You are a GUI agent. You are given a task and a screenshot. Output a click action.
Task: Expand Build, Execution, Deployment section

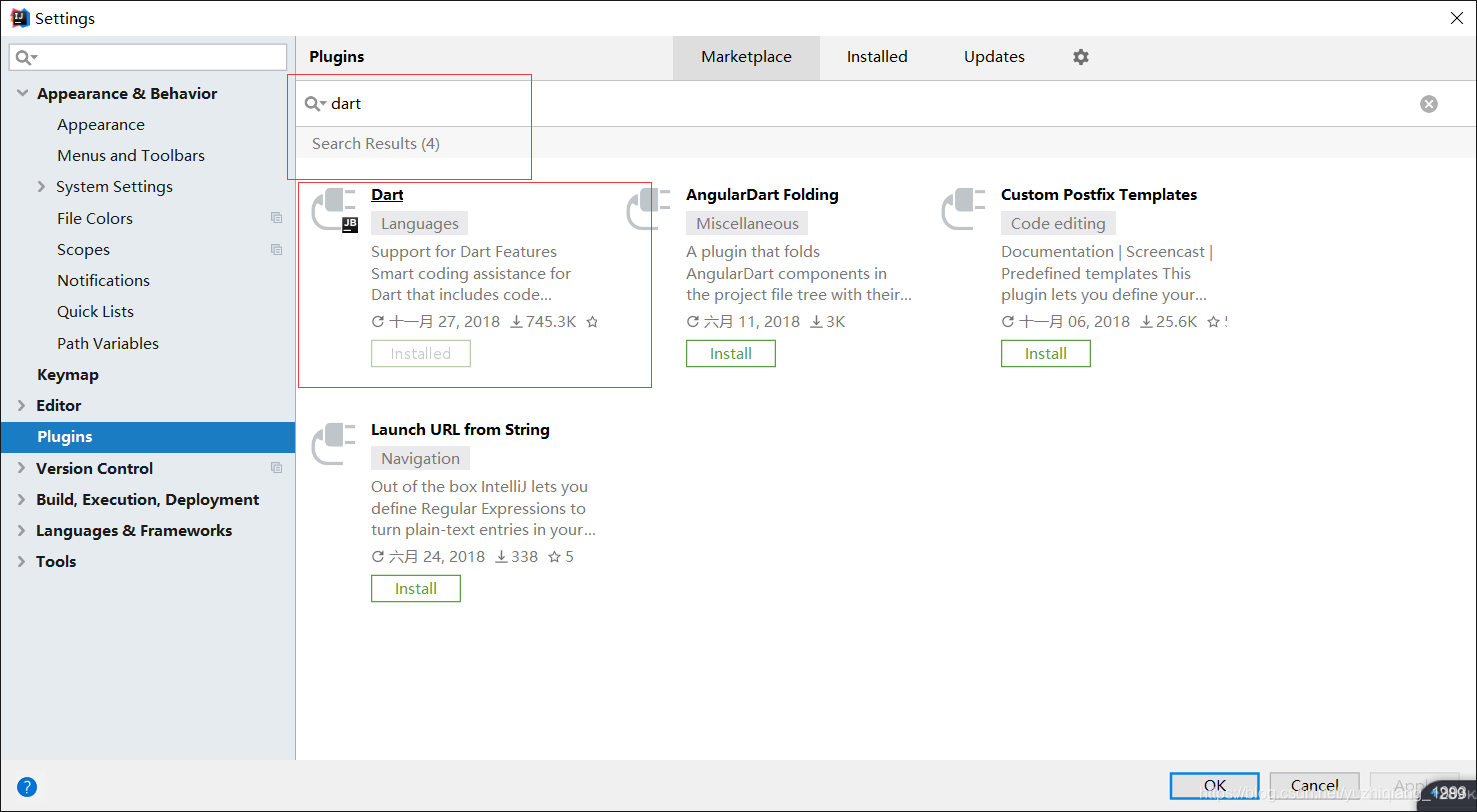(x=22, y=499)
